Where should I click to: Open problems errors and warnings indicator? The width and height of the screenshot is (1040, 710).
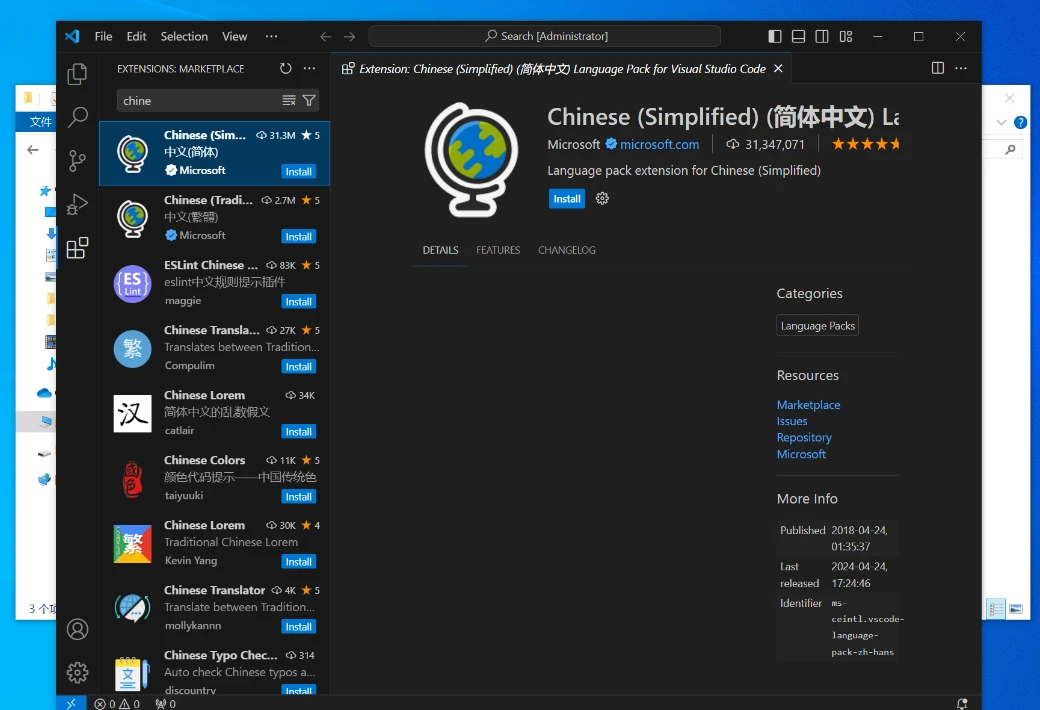(117, 703)
